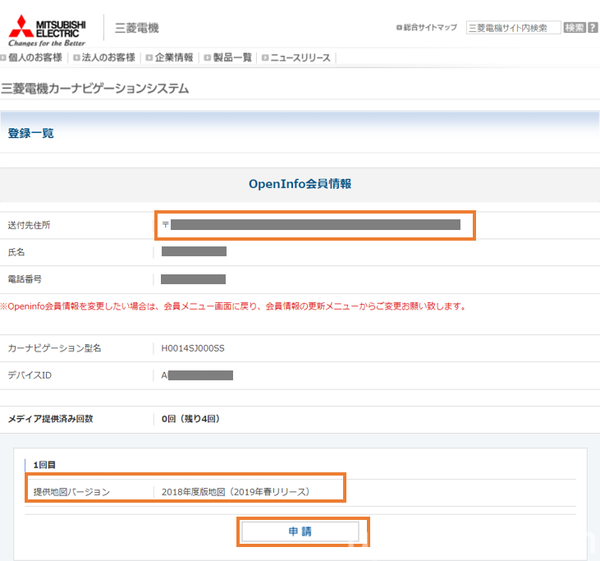Screen dimensions: 600x561
Task: Click the icon before 総合サイトマップ
Action: point(399,28)
